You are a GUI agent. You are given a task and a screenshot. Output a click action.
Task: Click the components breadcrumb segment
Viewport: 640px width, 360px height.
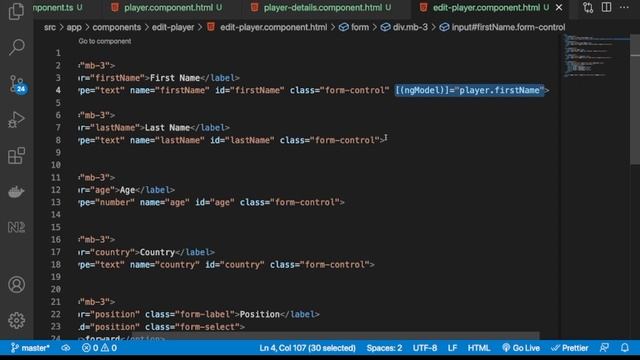coord(116,27)
